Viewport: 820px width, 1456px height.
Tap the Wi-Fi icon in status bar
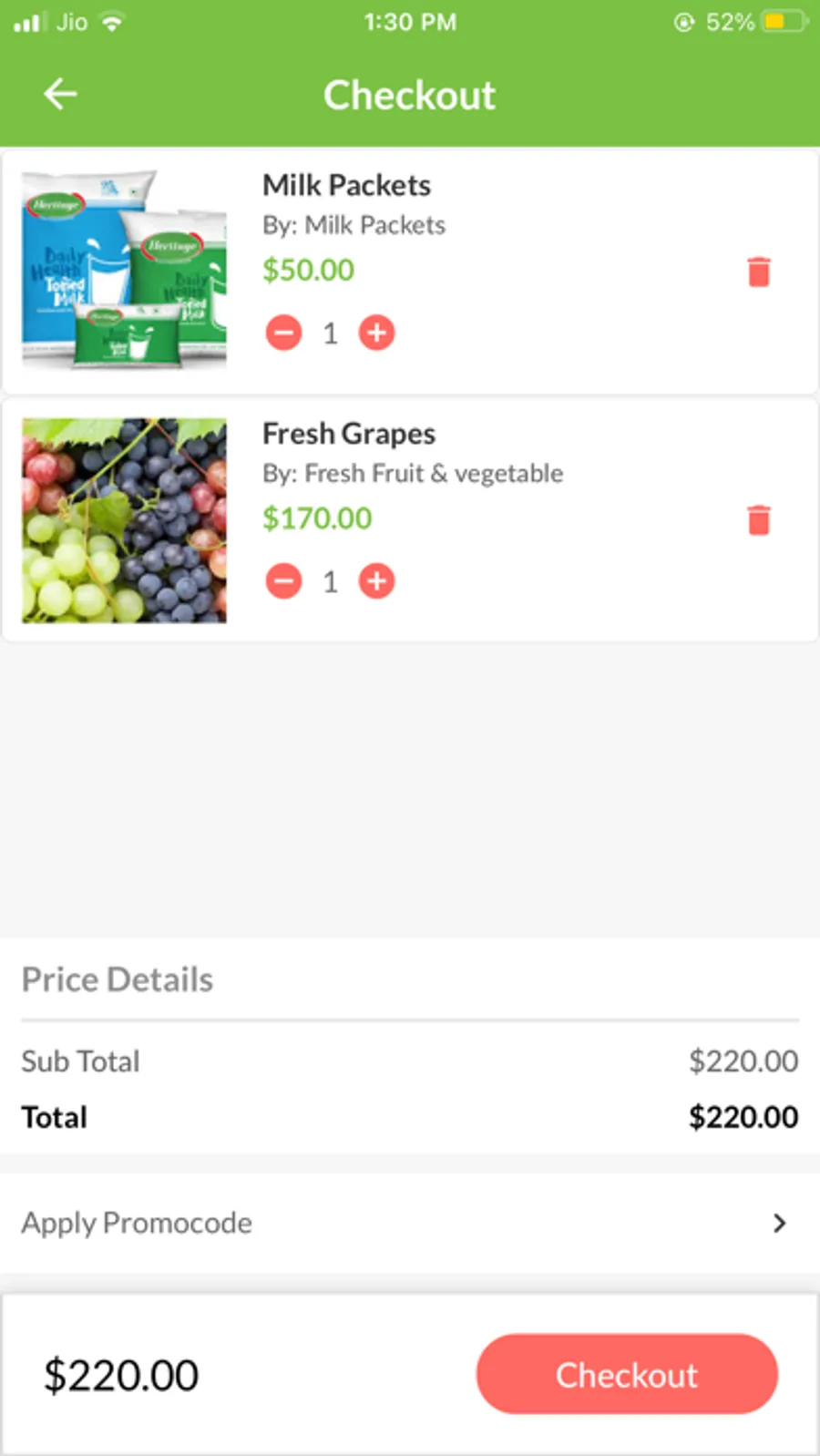click(x=112, y=22)
